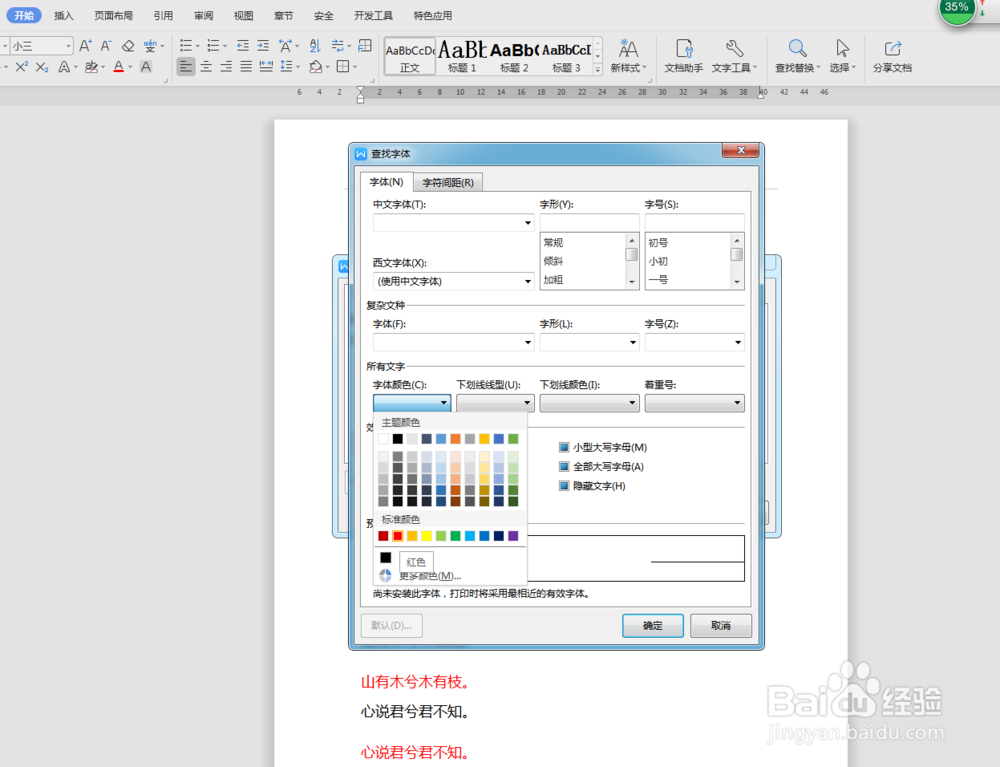1000x767 pixels.
Task: Select the center alignment icon
Action: [204, 67]
